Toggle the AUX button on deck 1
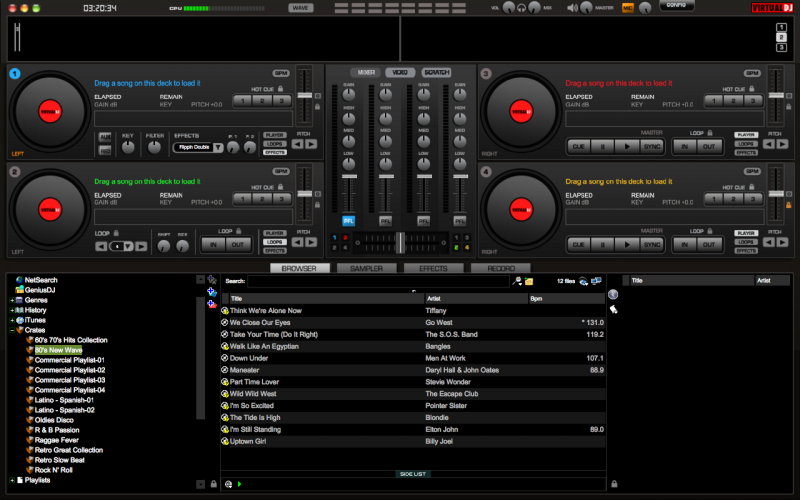The image size is (800, 500). [x=105, y=137]
